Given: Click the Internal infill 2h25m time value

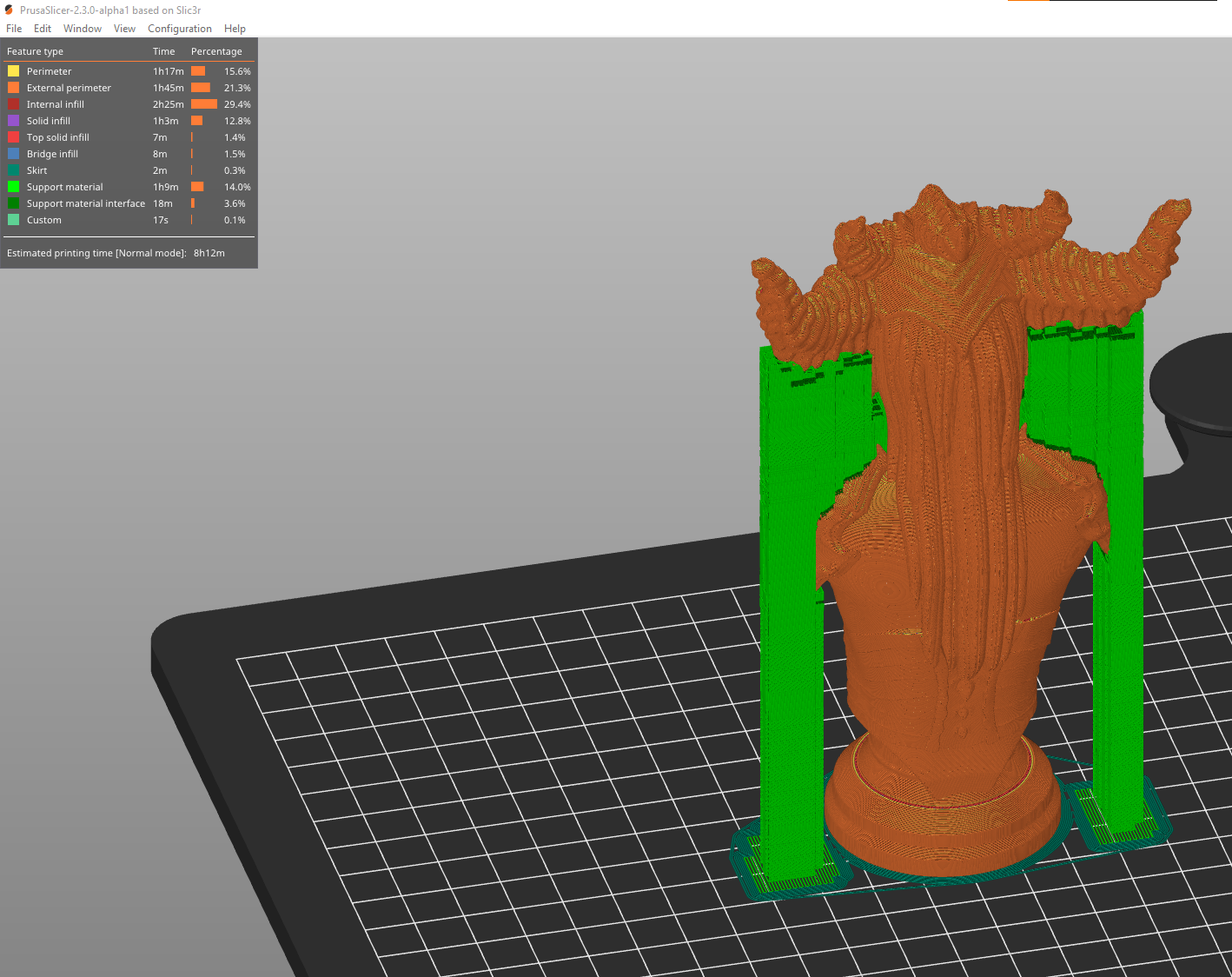Looking at the screenshot, I should click(168, 104).
